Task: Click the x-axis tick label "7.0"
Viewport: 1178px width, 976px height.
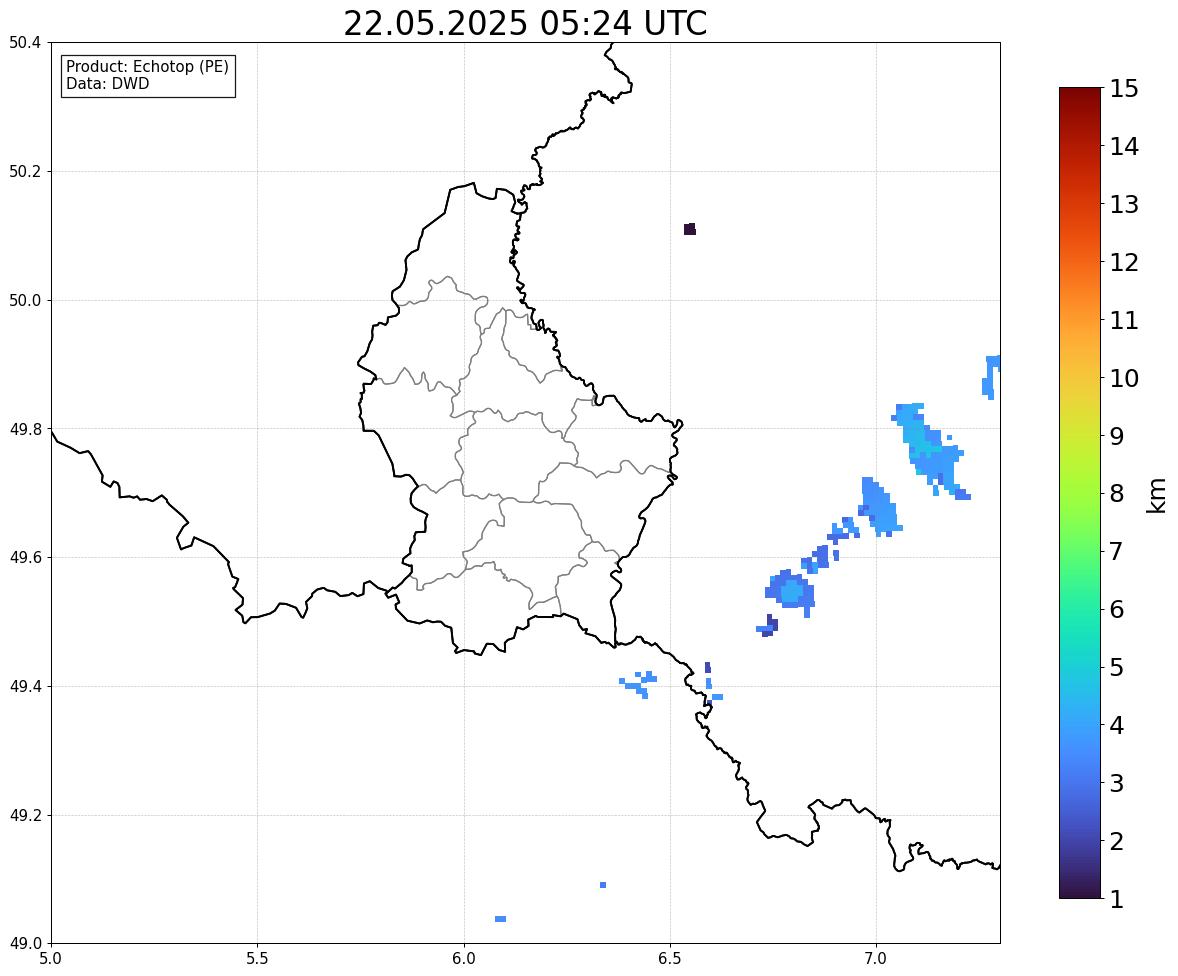Action: coord(877,959)
